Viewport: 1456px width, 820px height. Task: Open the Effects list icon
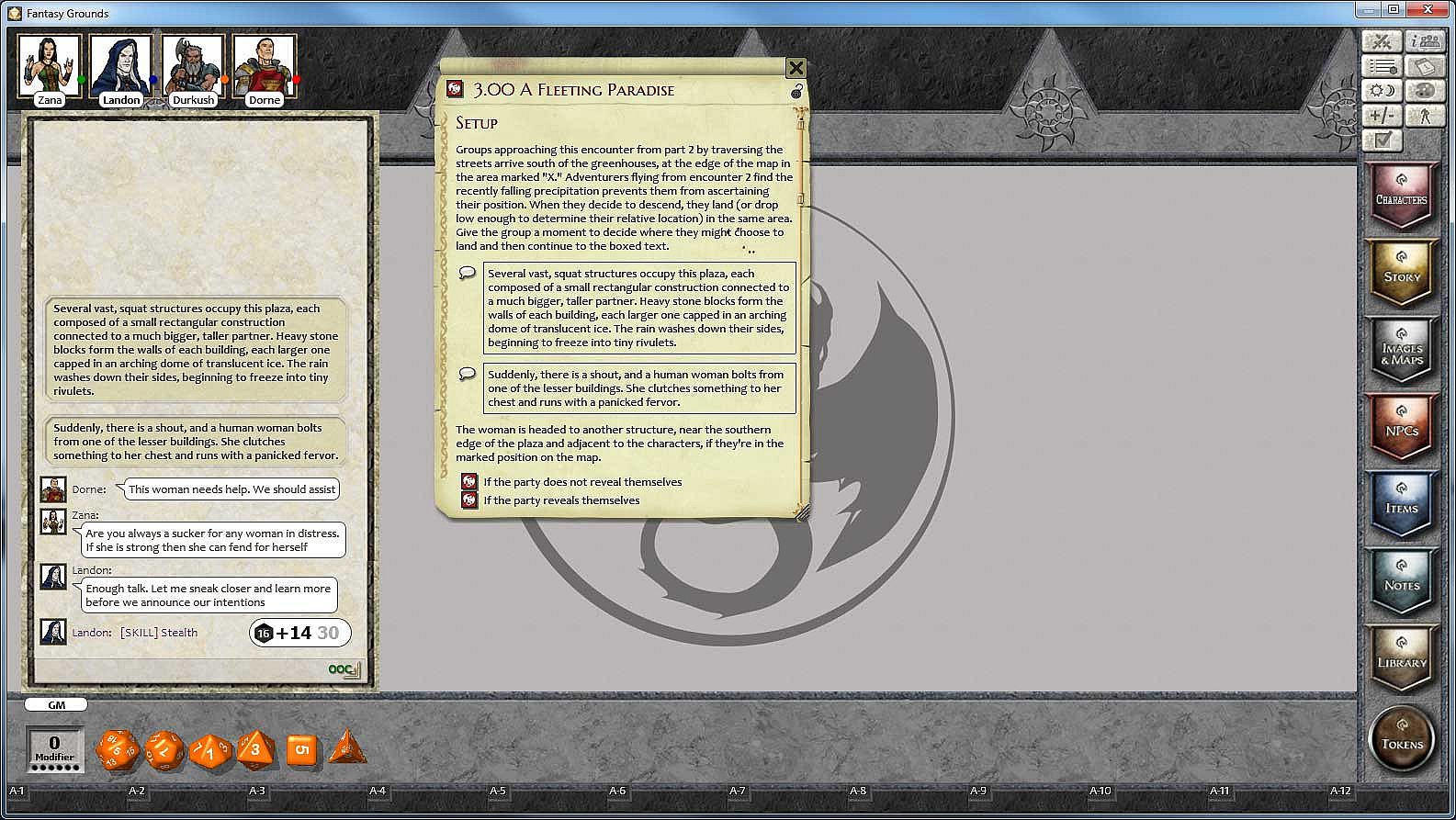(x=1381, y=67)
